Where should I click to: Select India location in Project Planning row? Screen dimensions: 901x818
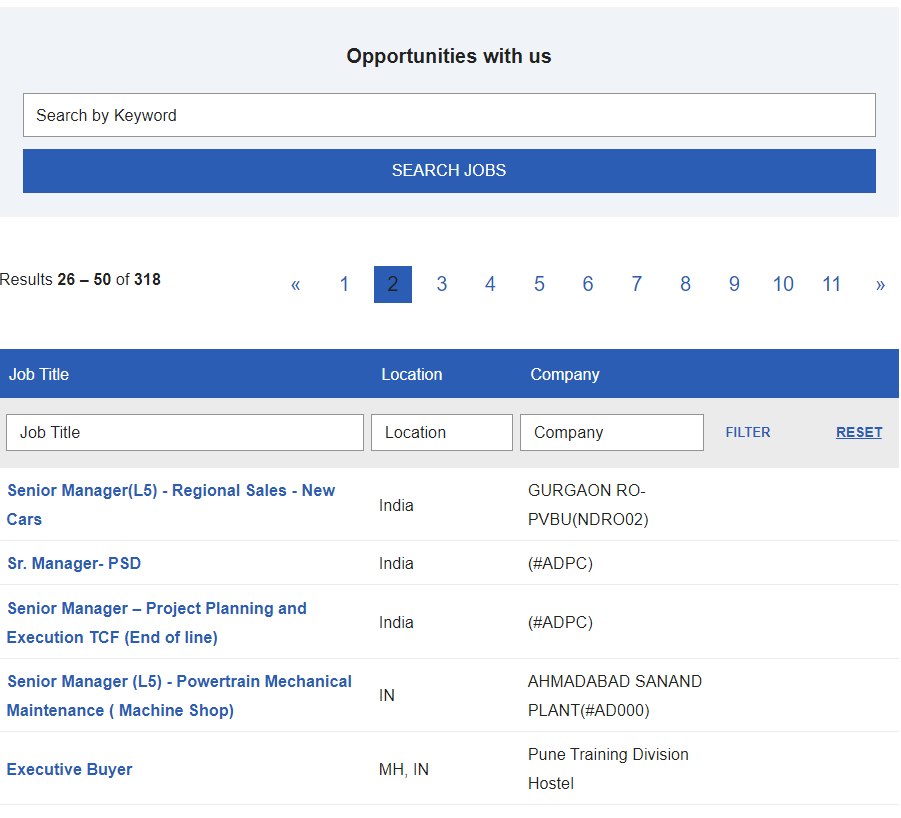click(396, 623)
